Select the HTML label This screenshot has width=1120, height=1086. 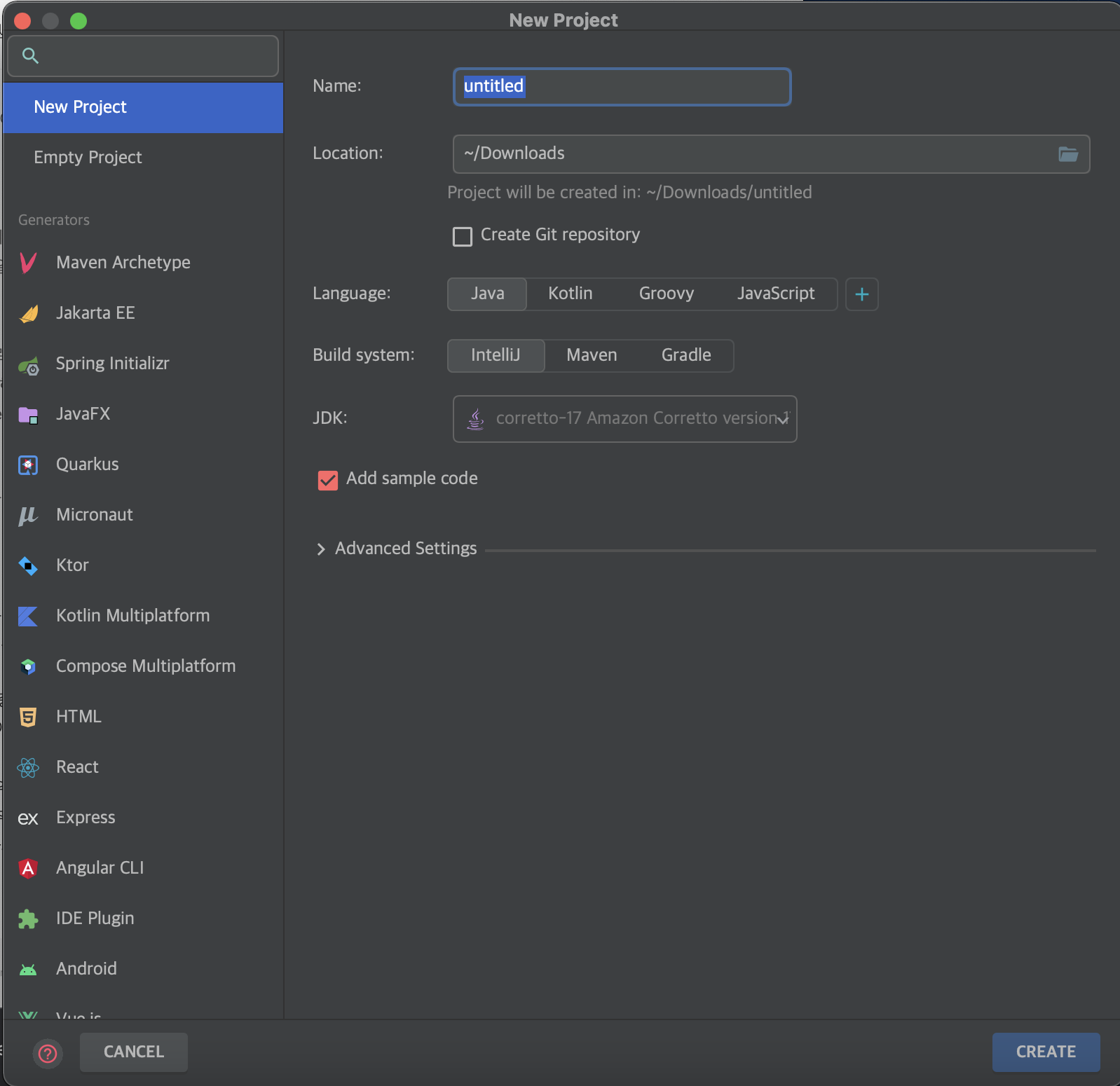(78, 717)
